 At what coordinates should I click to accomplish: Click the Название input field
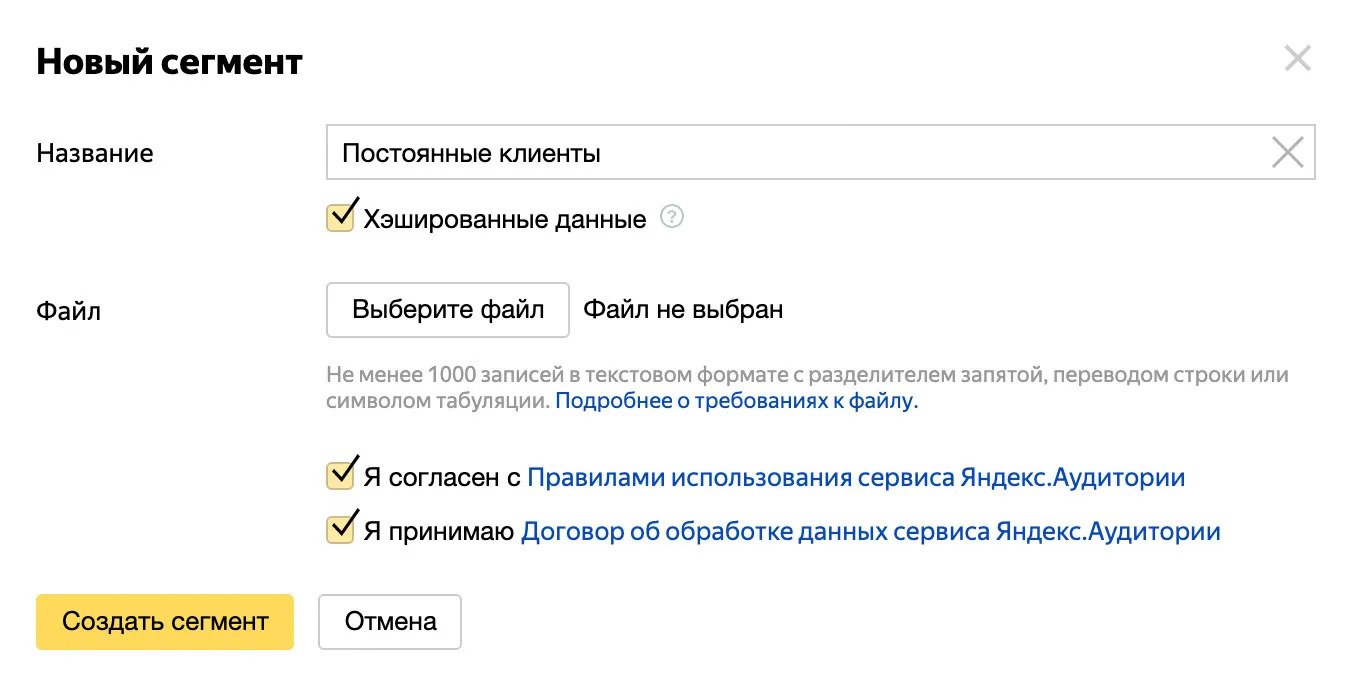click(x=820, y=153)
